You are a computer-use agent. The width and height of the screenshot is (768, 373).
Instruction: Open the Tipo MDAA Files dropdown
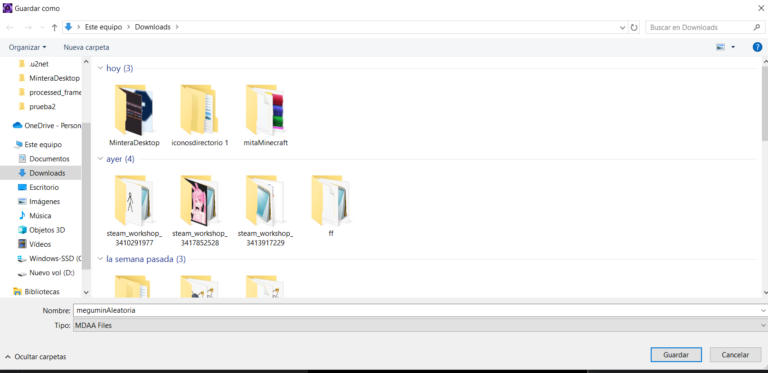420,326
